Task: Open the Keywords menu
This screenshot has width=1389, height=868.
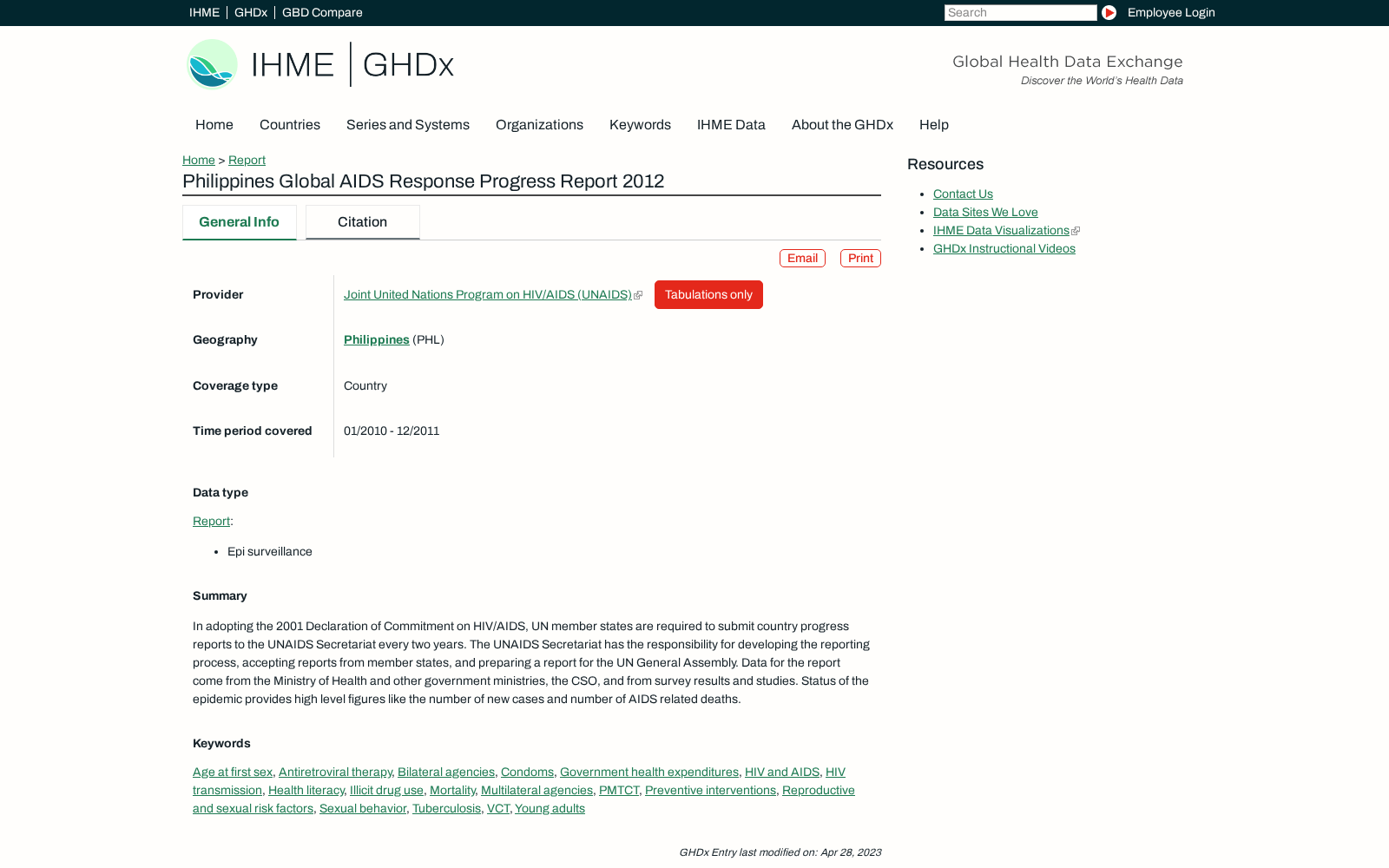Action: coord(640,125)
